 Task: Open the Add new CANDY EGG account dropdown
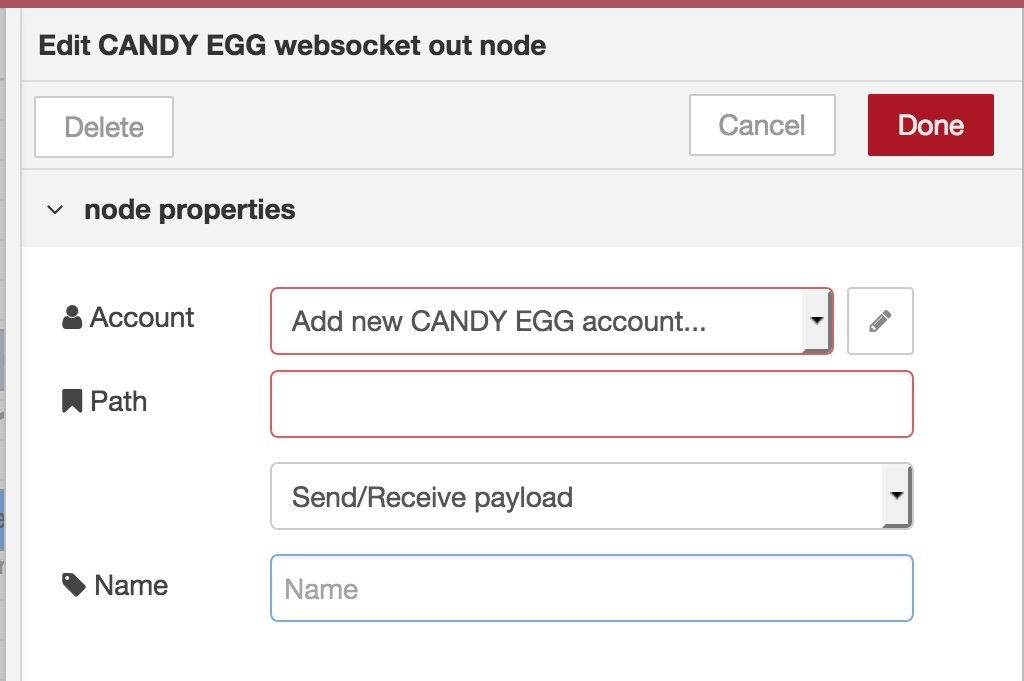(x=552, y=321)
